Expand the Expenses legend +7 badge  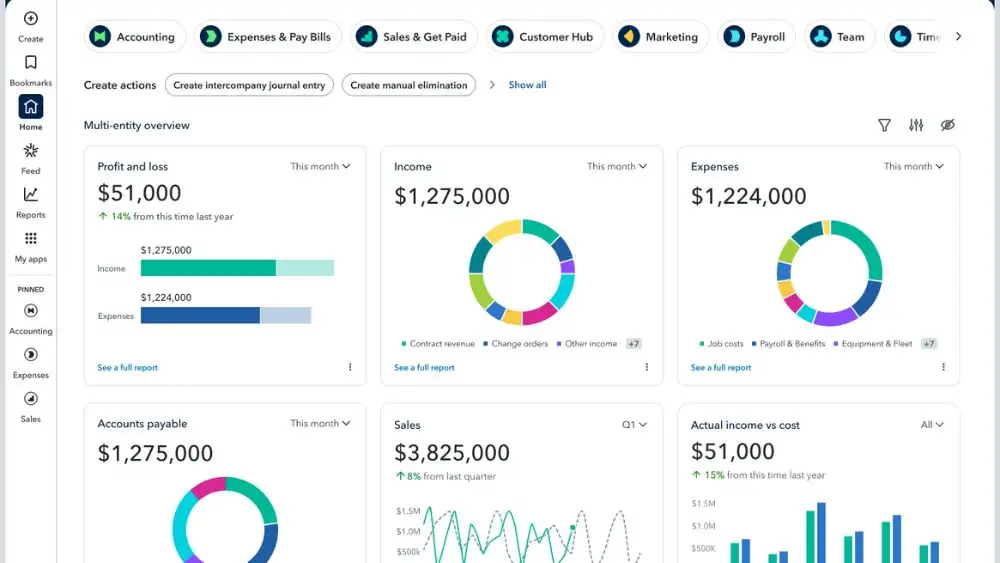click(929, 344)
